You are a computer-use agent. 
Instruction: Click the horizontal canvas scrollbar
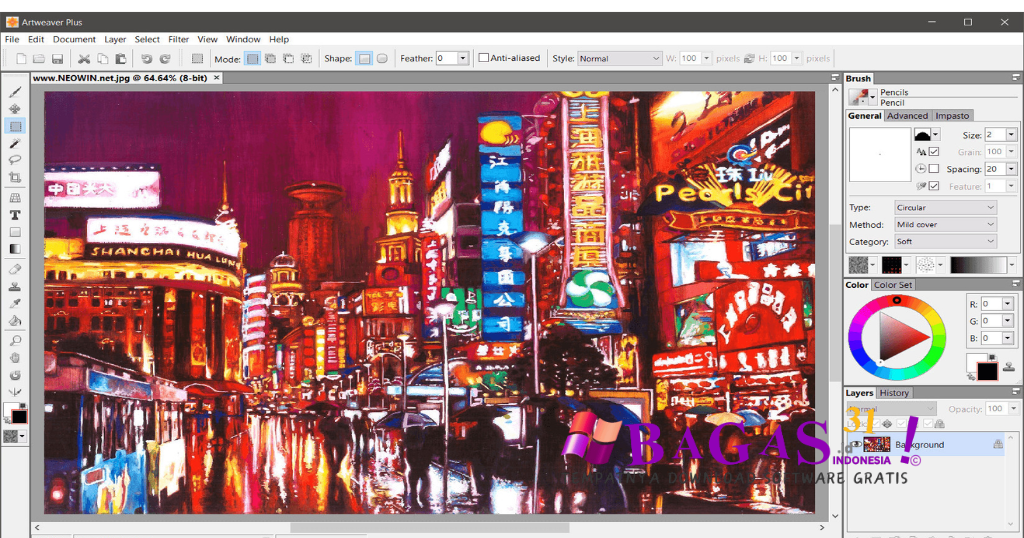point(429,528)
